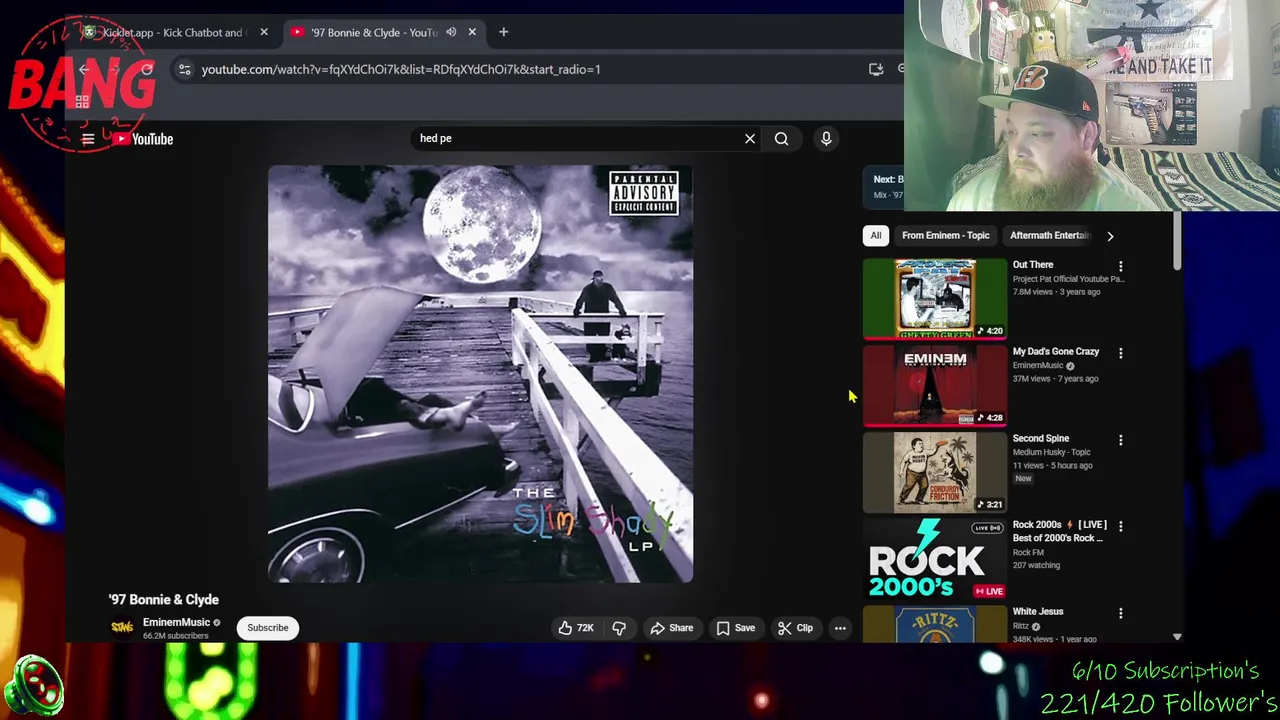
Task: Run search with magnifier icon
Action: pos(781,139)
